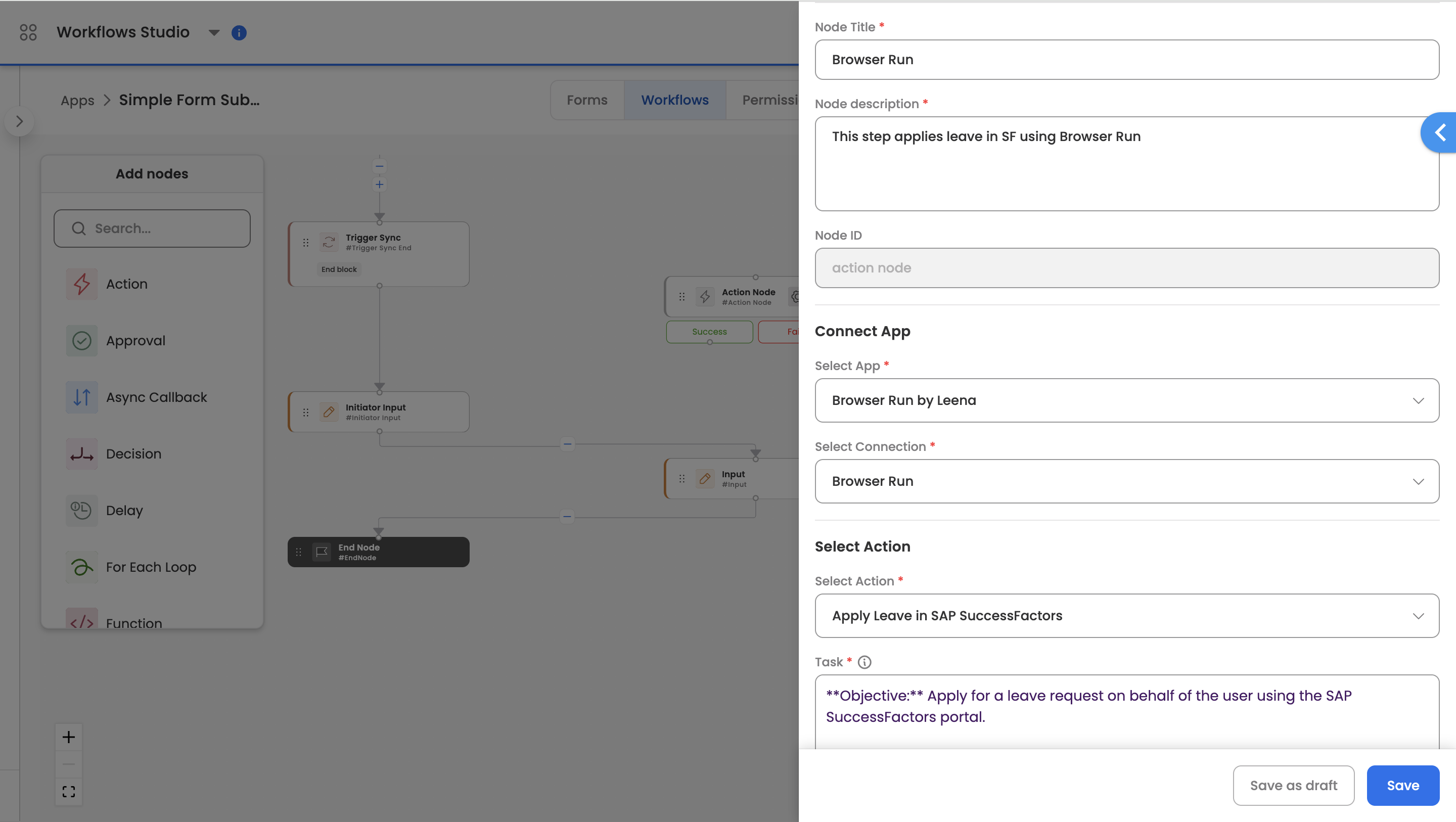Select the Decision branch icon
Viewport: 1456px width, 822px height.
pyautogui.click(x=81, y=453)
